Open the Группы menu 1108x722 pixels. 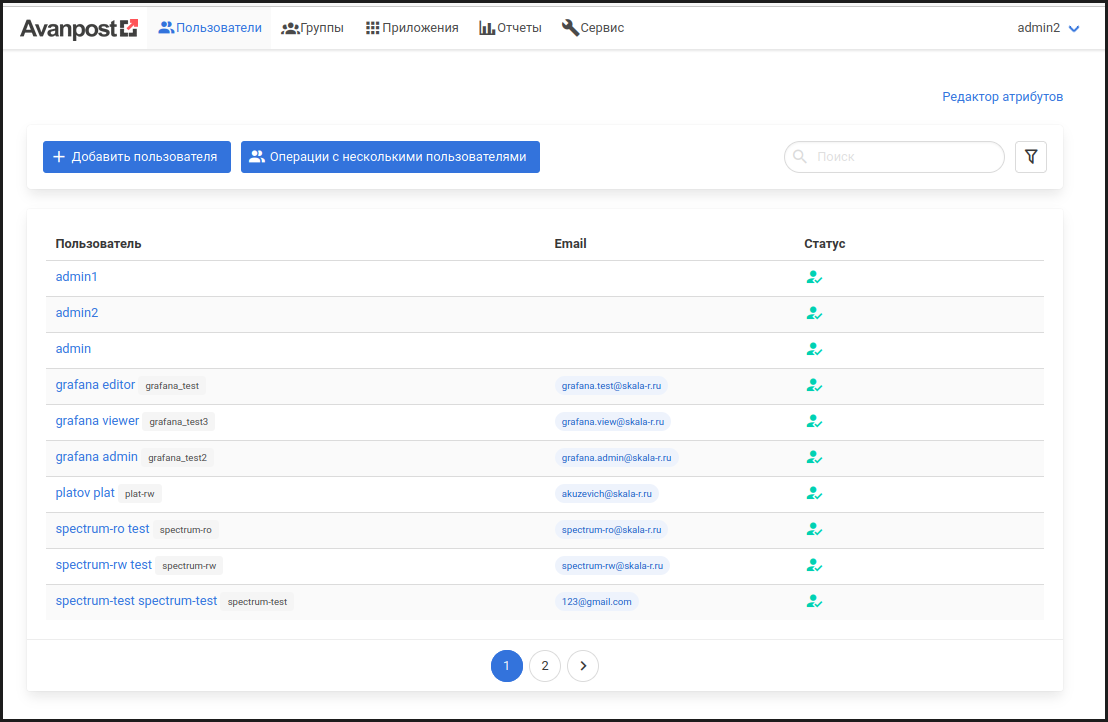(312, 28)
